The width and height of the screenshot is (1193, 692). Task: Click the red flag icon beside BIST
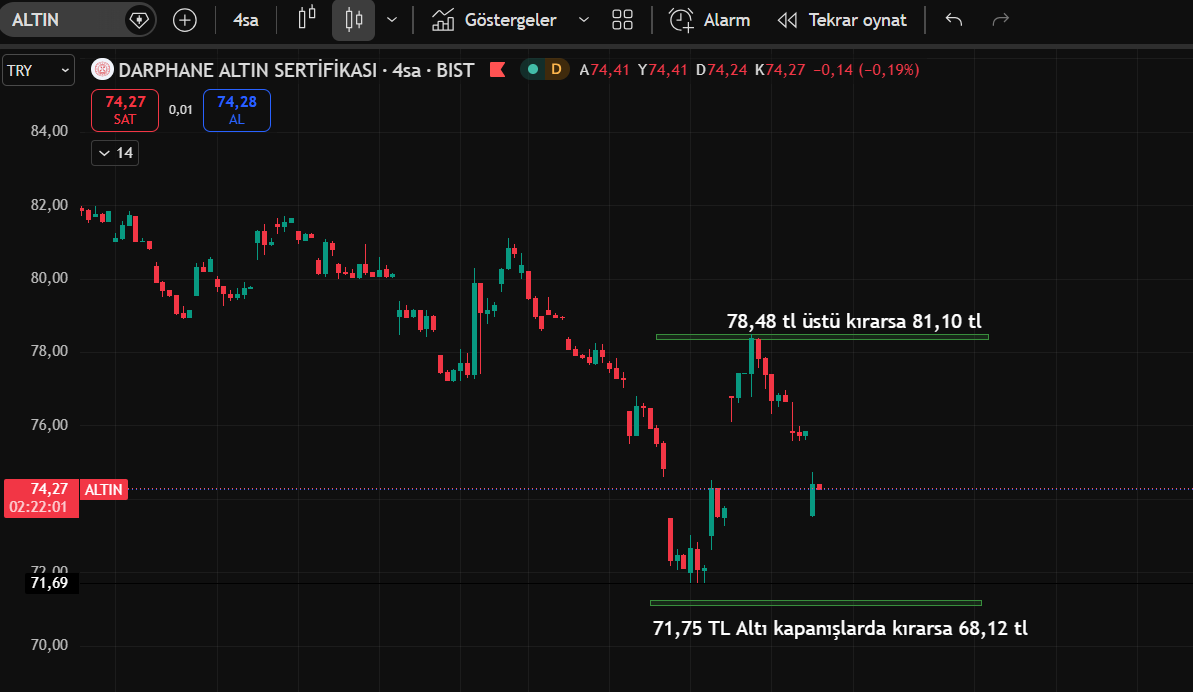498,70
